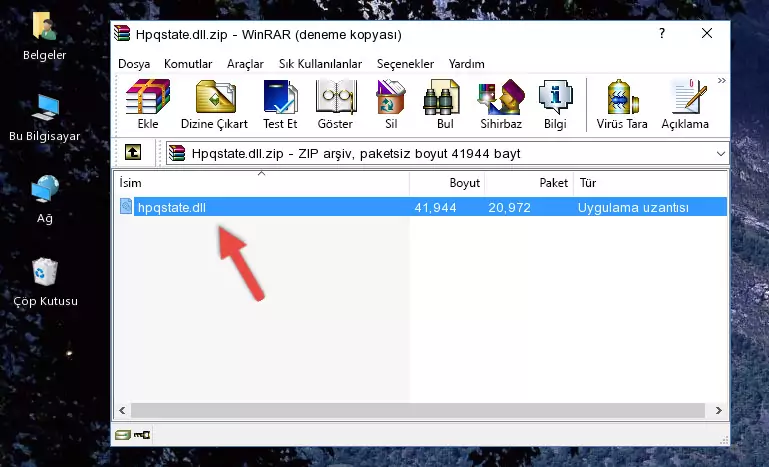Click the 41,944 size cell
This screenshot has width=769, height=467.
point(435,208)
